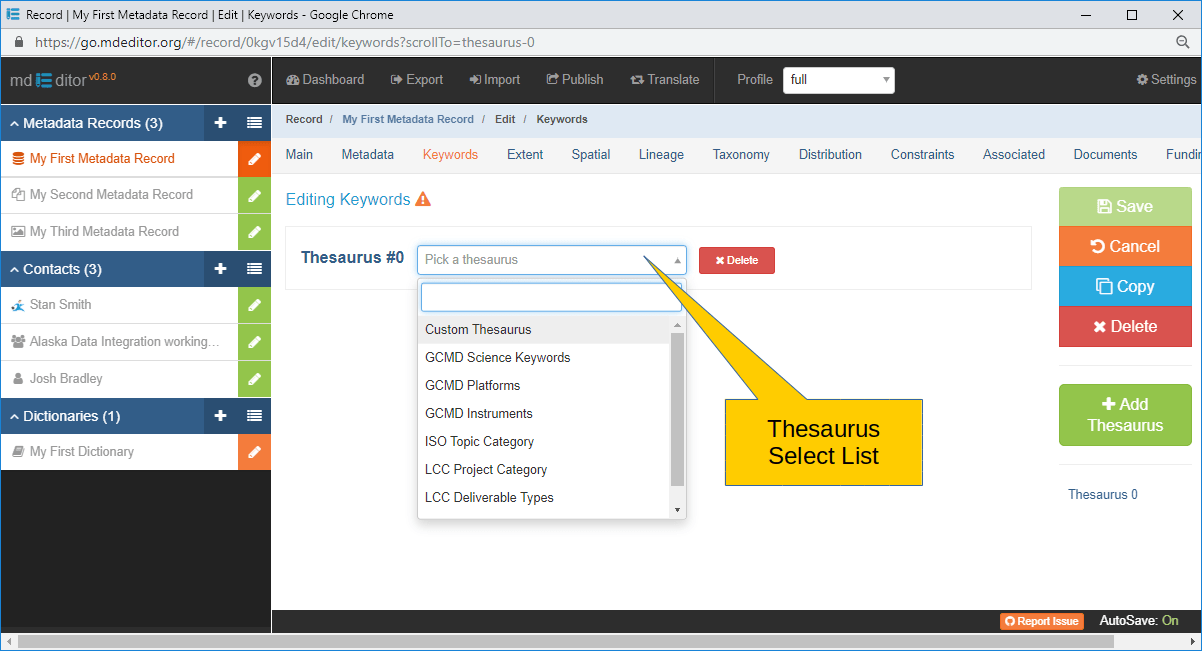Click the plus icon to add a new contact
This screenshot has width=1202, height=651.
coord(219,269)
